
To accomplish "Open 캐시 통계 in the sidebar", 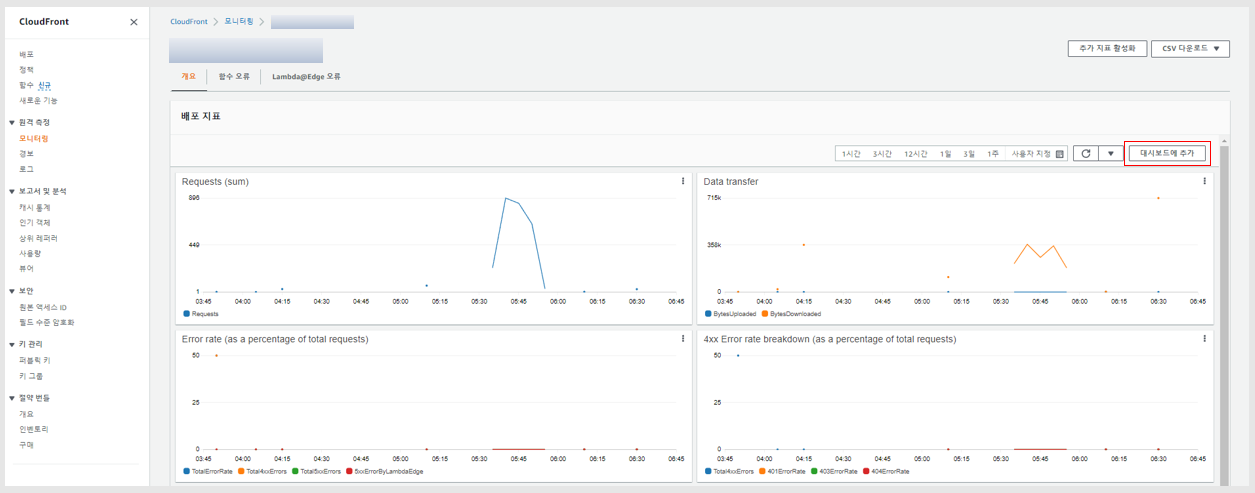I will [34, 207].
